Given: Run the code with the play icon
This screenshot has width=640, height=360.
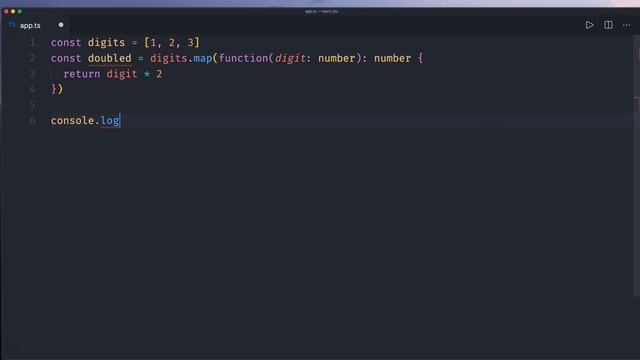Looking at the screenshot, I should 589,25.
